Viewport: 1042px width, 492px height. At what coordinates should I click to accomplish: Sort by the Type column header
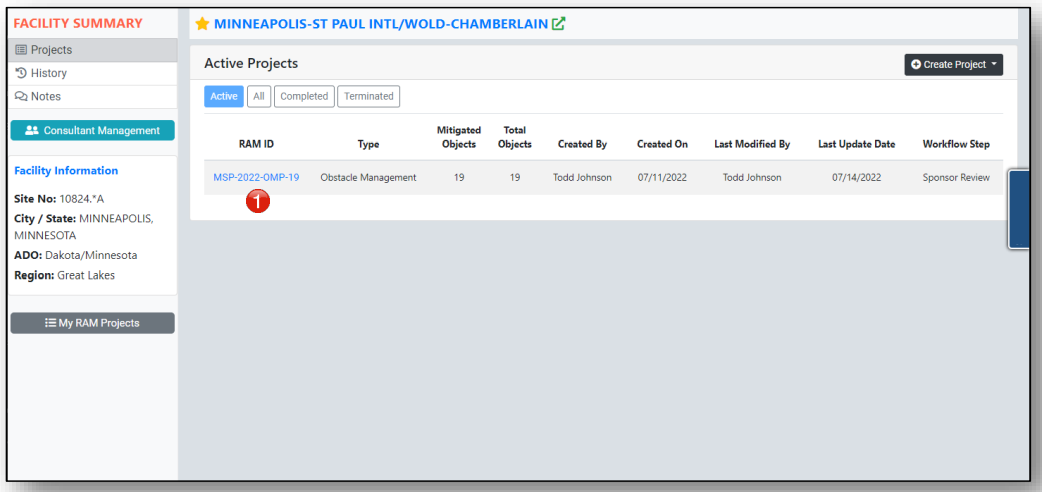click(x=368, y=144)
